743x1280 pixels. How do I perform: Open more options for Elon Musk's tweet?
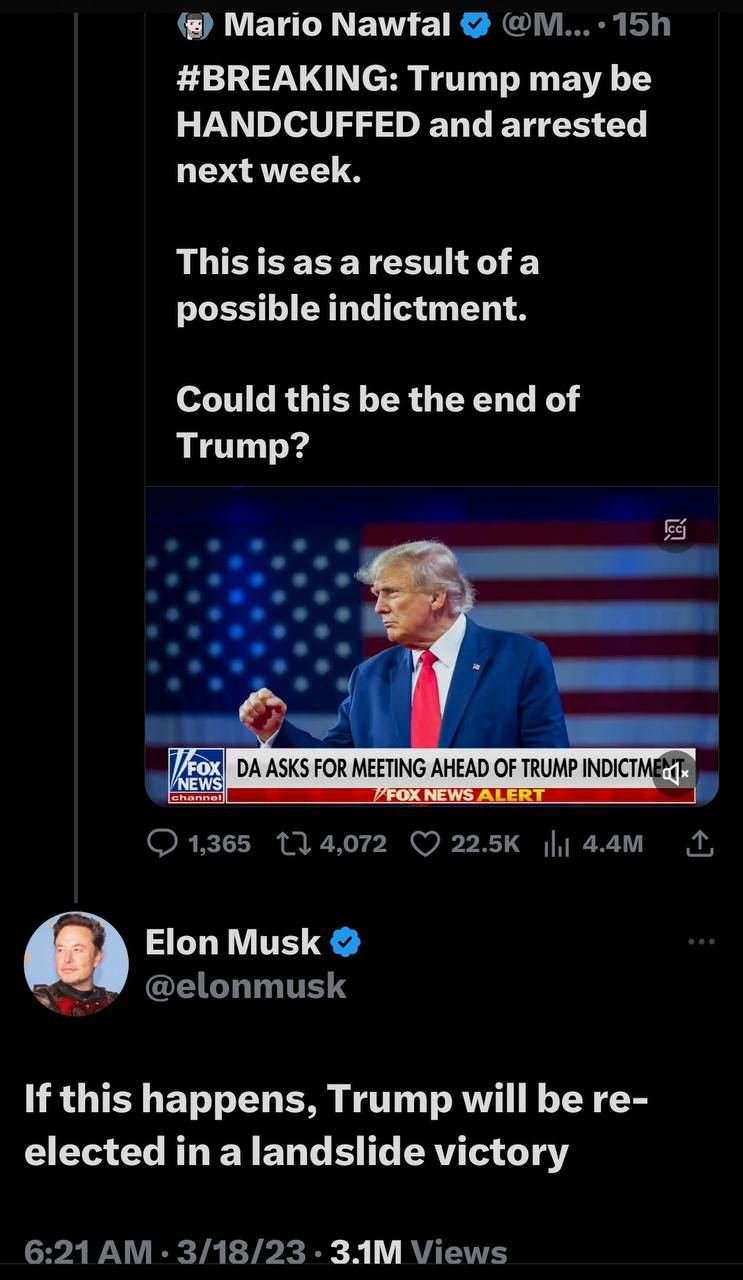pyautogui.click(x=701, y=941)
